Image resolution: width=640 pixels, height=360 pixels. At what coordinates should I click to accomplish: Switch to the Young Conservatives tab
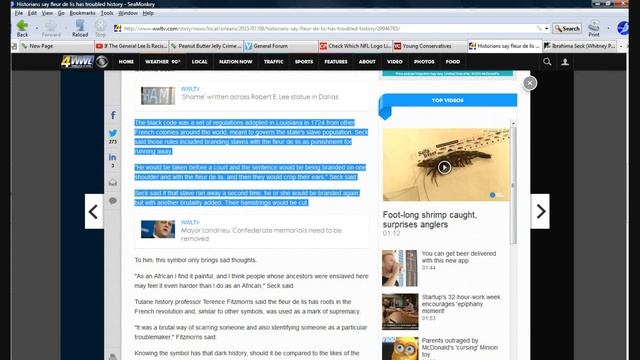(430, 46)
